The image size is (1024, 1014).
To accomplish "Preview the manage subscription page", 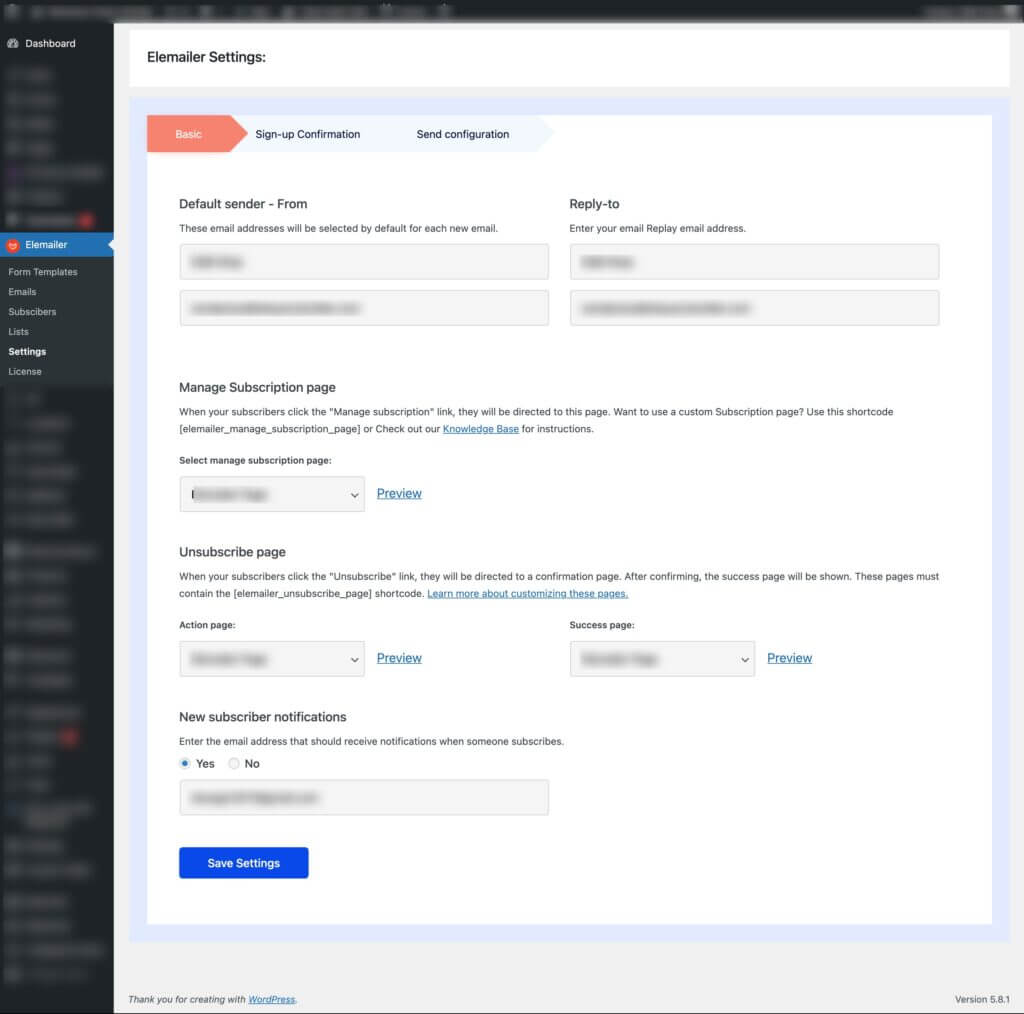I will (x=399, y=494).
